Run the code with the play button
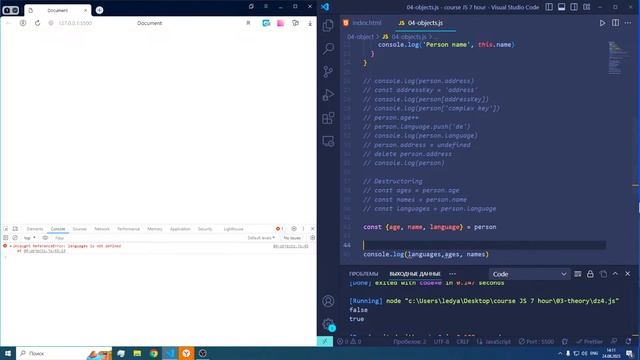 [x=602, y=23]
